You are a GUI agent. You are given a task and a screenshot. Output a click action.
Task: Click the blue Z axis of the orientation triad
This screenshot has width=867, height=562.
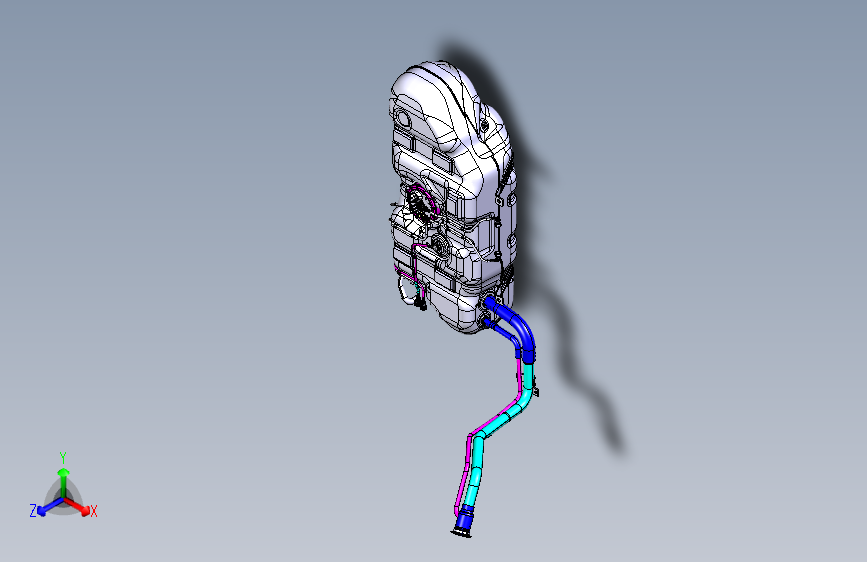point(51,507)
